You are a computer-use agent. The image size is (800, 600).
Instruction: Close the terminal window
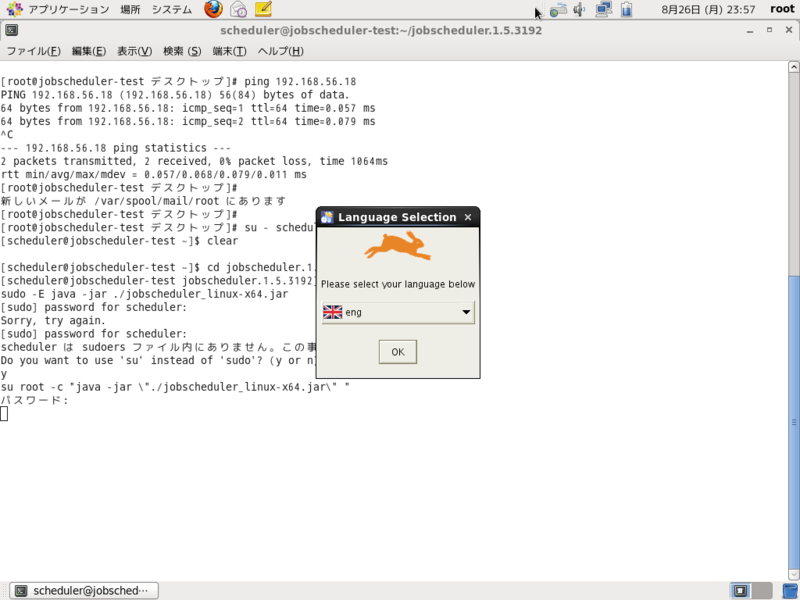tap(789, 30)
